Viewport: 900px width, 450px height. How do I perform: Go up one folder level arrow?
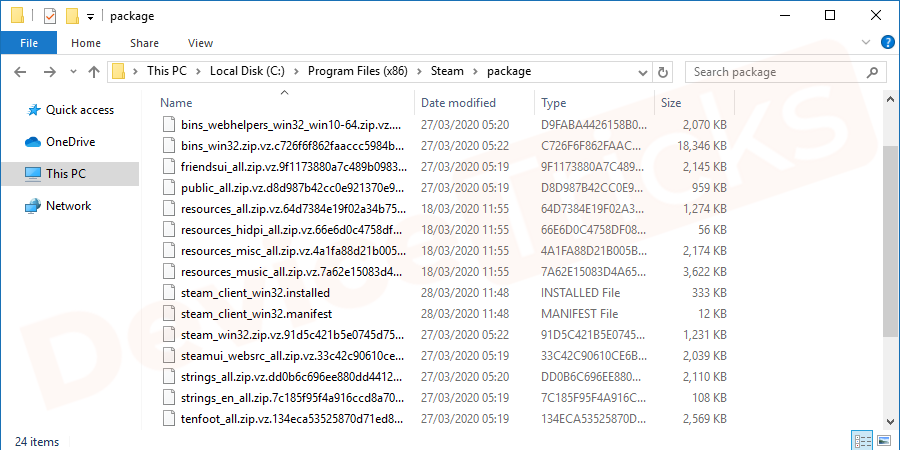(94, 72)
